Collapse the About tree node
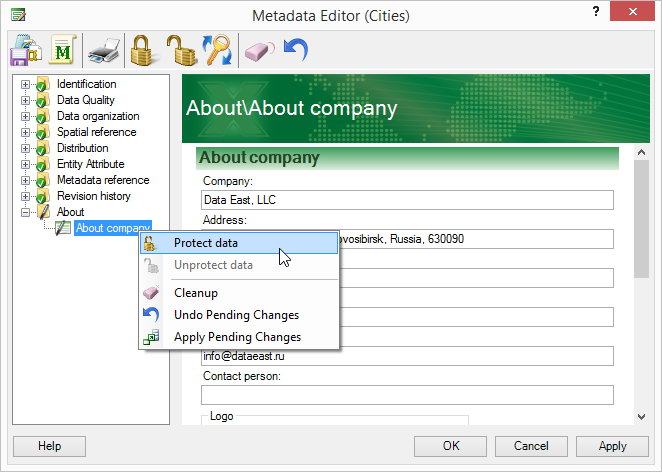This screenshot has height=472, width=662. pos(25,212)
